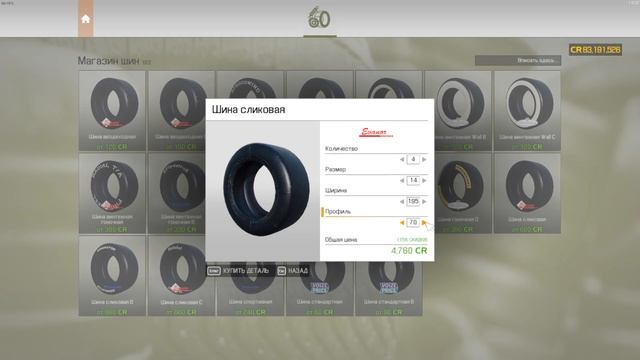
Task: Click the Купить деталь button
Action: (x=238, y=271)
